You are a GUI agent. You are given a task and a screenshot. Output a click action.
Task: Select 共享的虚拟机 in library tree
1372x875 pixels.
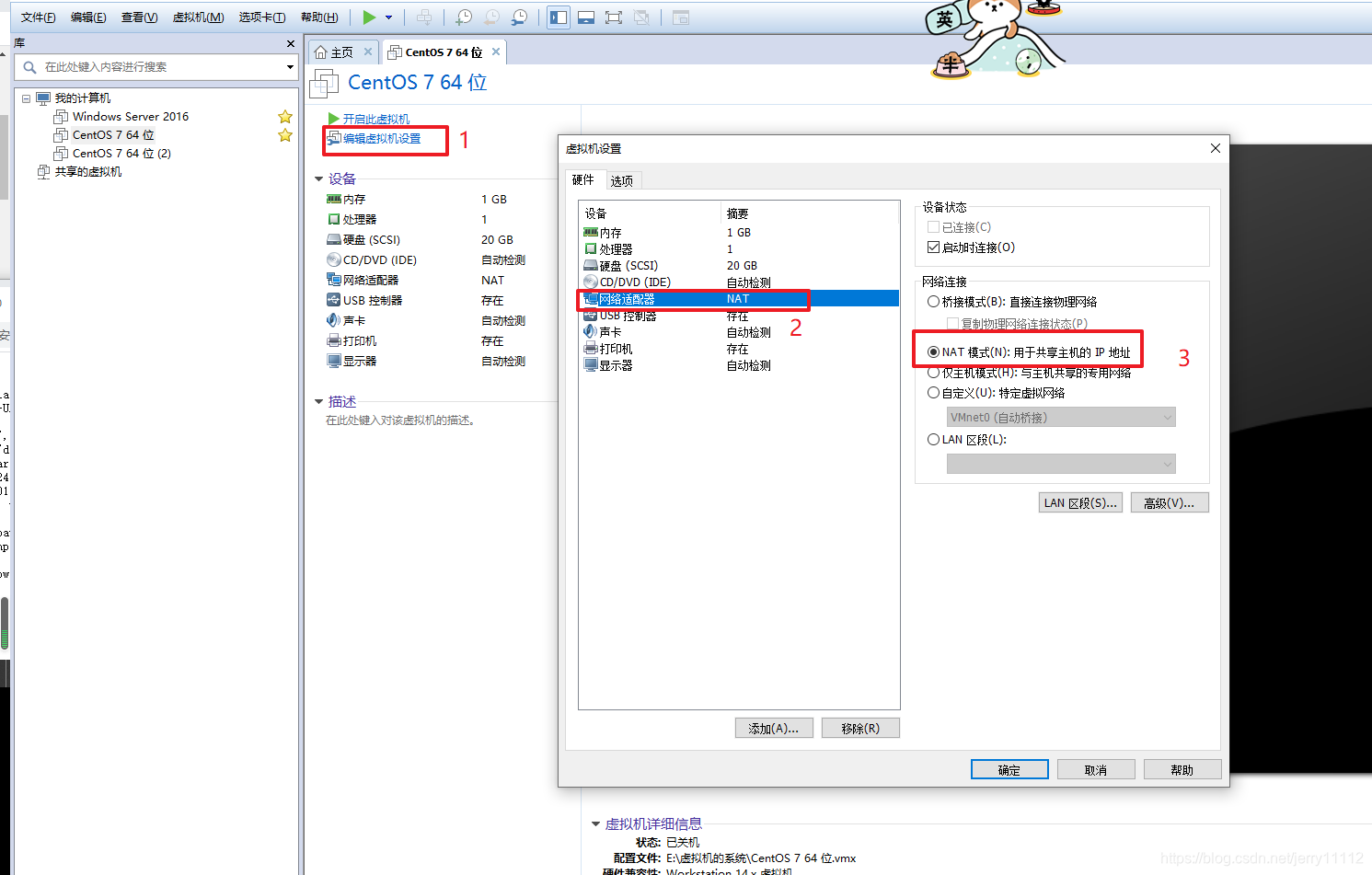click(87, 172)
